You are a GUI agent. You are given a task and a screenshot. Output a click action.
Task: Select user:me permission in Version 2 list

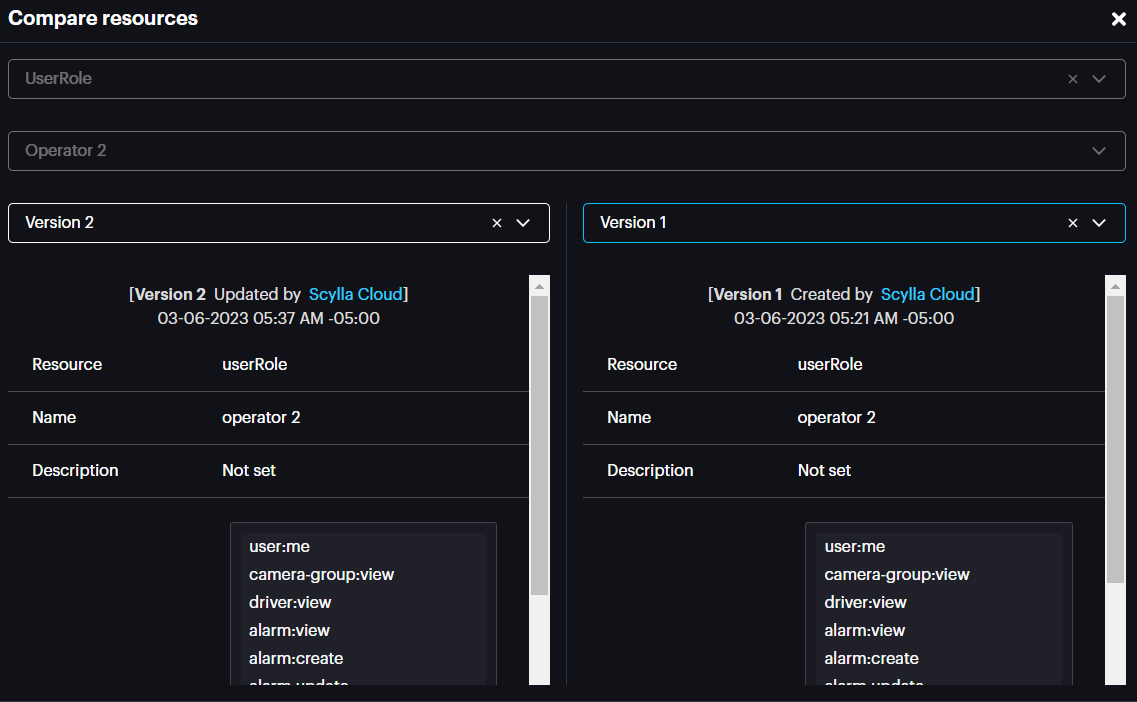tap(279, 546)
